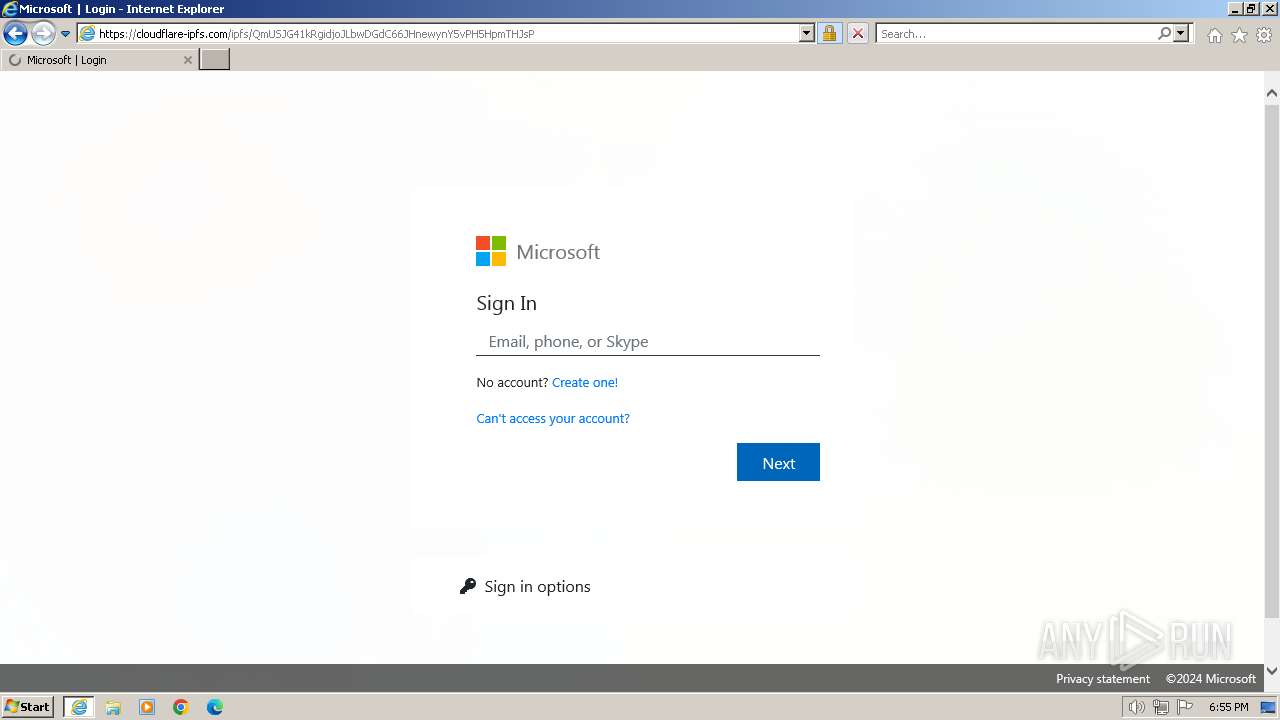Go to the Home page icon
Viewport: 1280px width, 720px height.
pyautogui.click(x=1214, y=35)
